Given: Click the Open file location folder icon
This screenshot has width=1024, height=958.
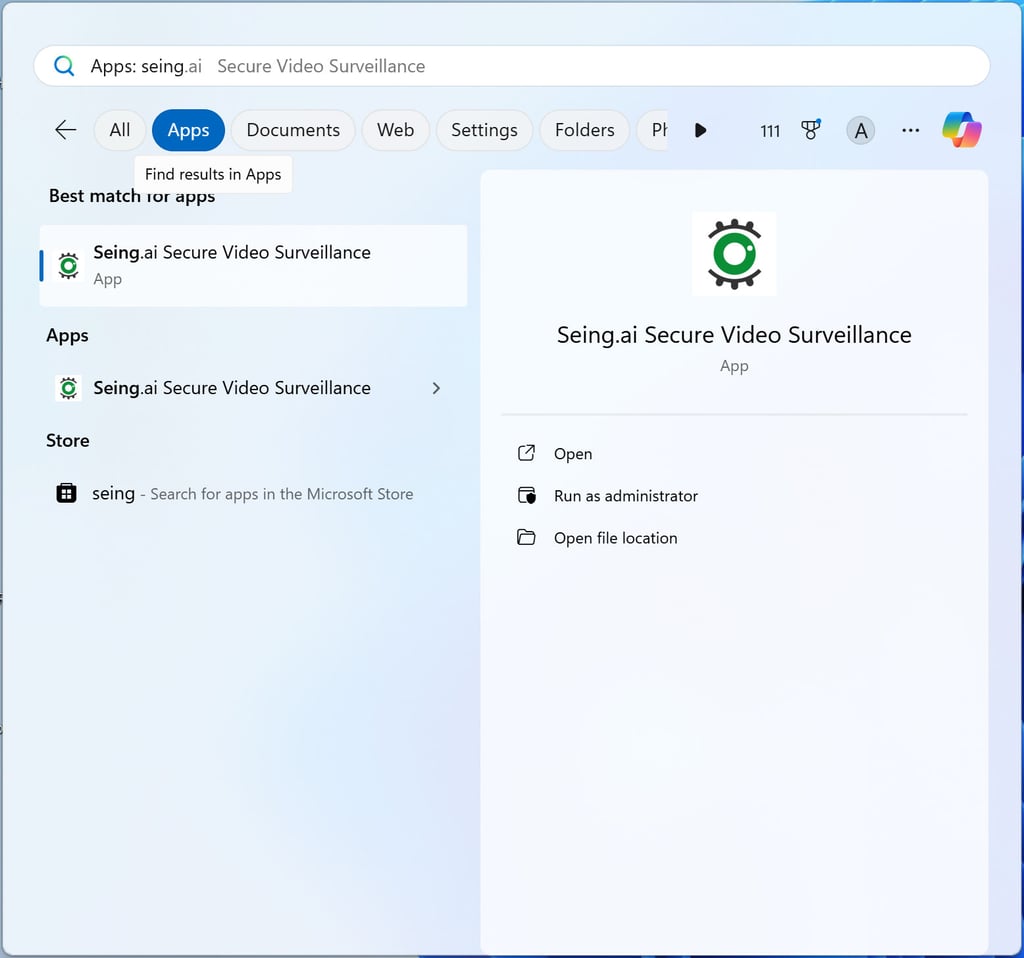Looking at the screenshot, I should (526, 537).
